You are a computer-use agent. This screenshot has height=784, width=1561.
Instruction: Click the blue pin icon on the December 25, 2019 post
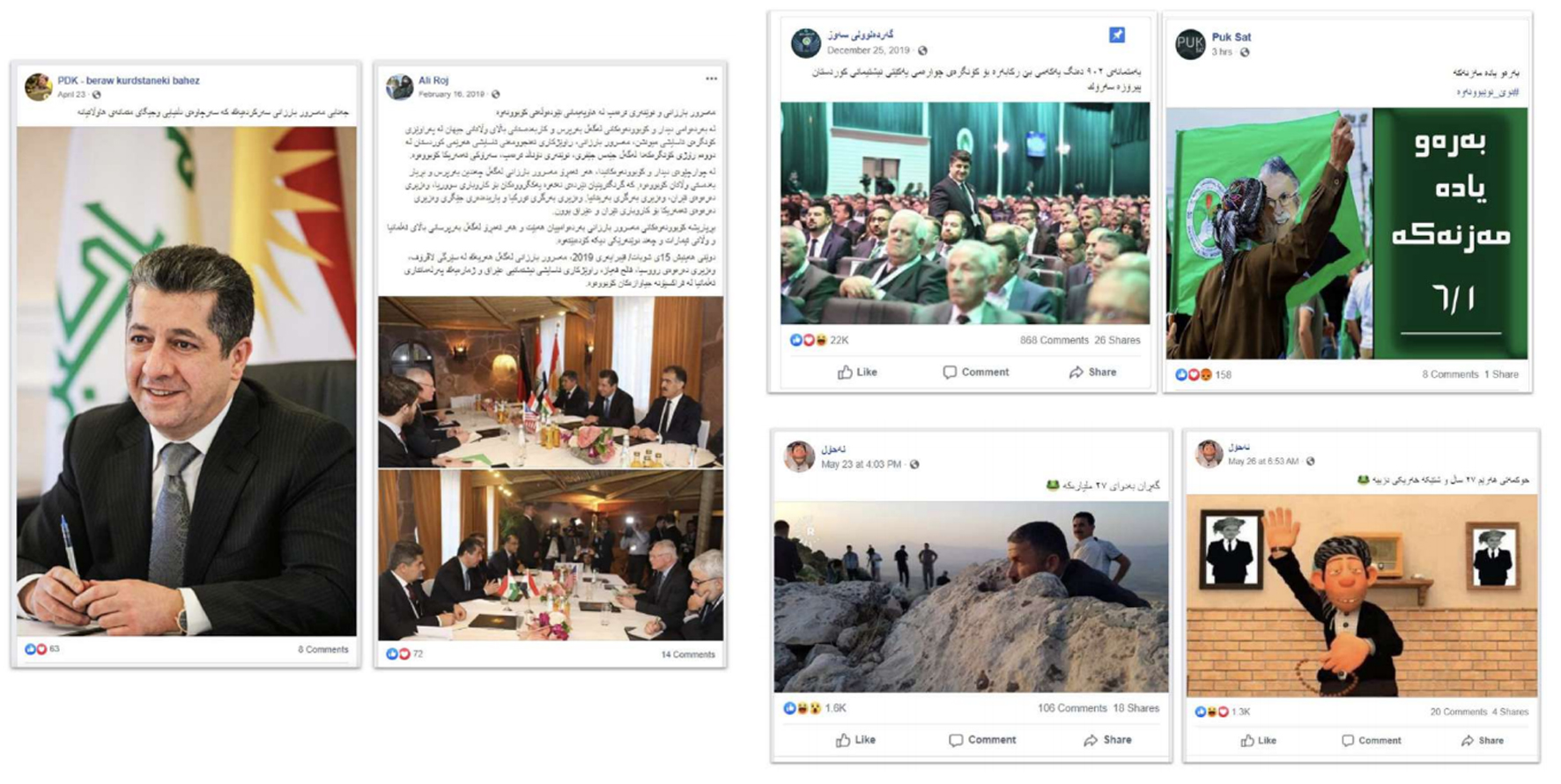tap(1116, 35)
